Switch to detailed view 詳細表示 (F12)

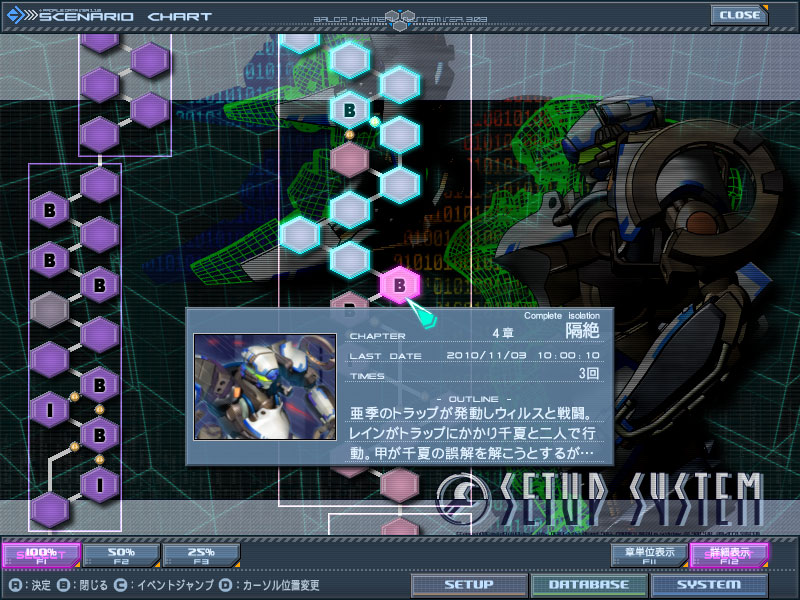pos(729,555)
